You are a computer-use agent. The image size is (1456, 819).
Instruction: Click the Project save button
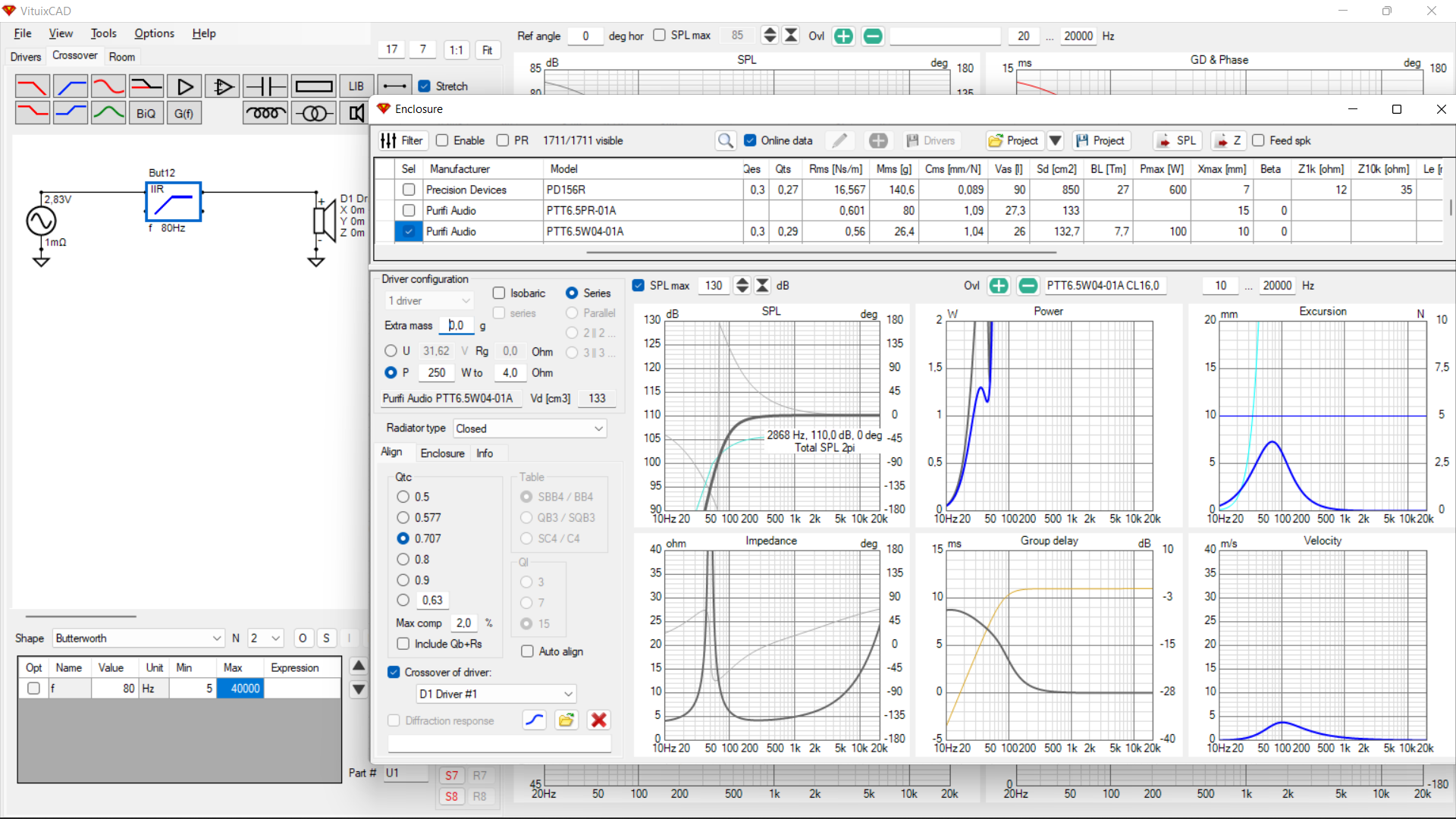1100,140
